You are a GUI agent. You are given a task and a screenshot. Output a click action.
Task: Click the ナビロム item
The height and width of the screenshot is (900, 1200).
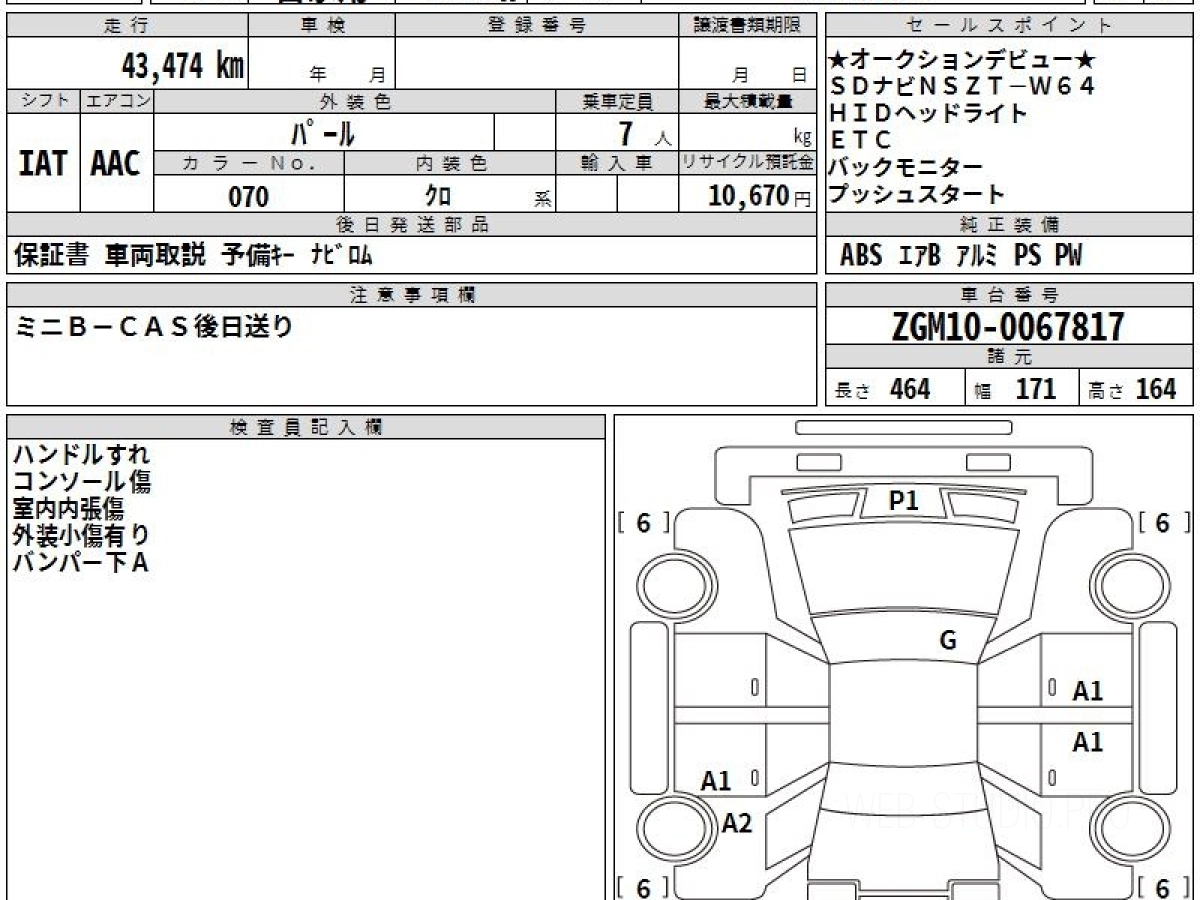(341, 256)
